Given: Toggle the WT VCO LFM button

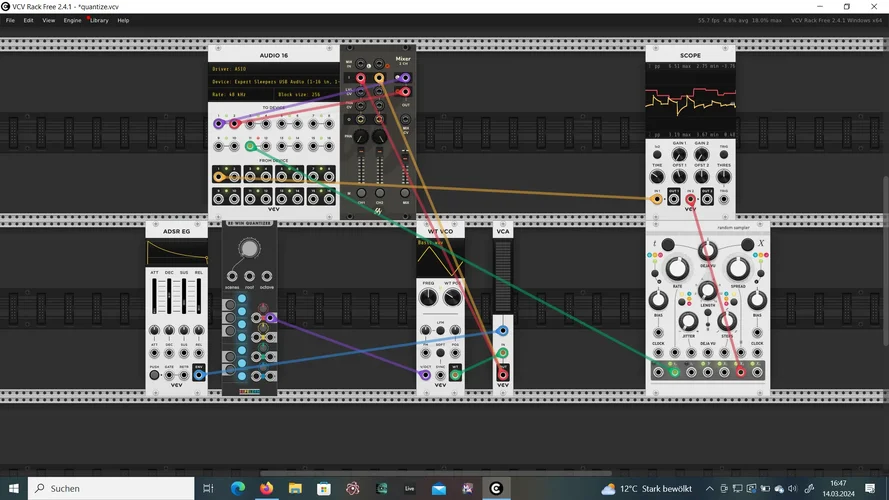Looking at the screenshot, I should click(441, 330).
